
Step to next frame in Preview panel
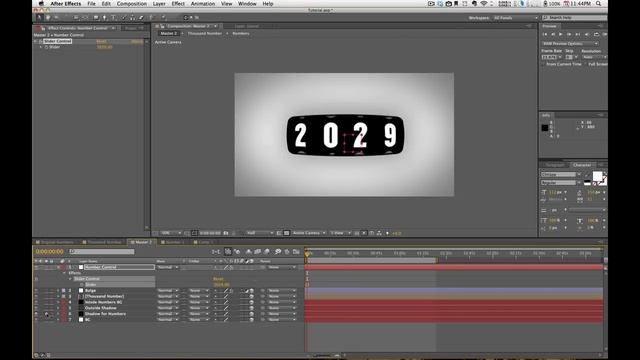point(569,35)
